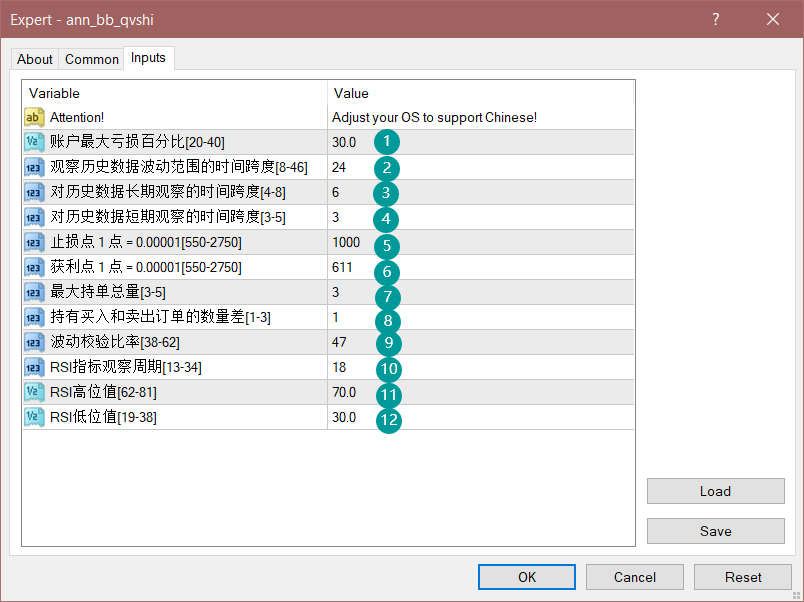
Task: Select value 18 for RSI指标观察周期
Action: tap(339, 368)
